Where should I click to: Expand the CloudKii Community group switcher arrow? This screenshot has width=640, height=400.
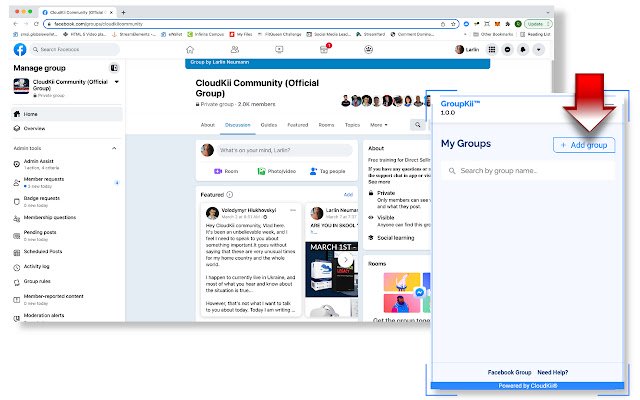pyautogui.click(x=117, y=82)
